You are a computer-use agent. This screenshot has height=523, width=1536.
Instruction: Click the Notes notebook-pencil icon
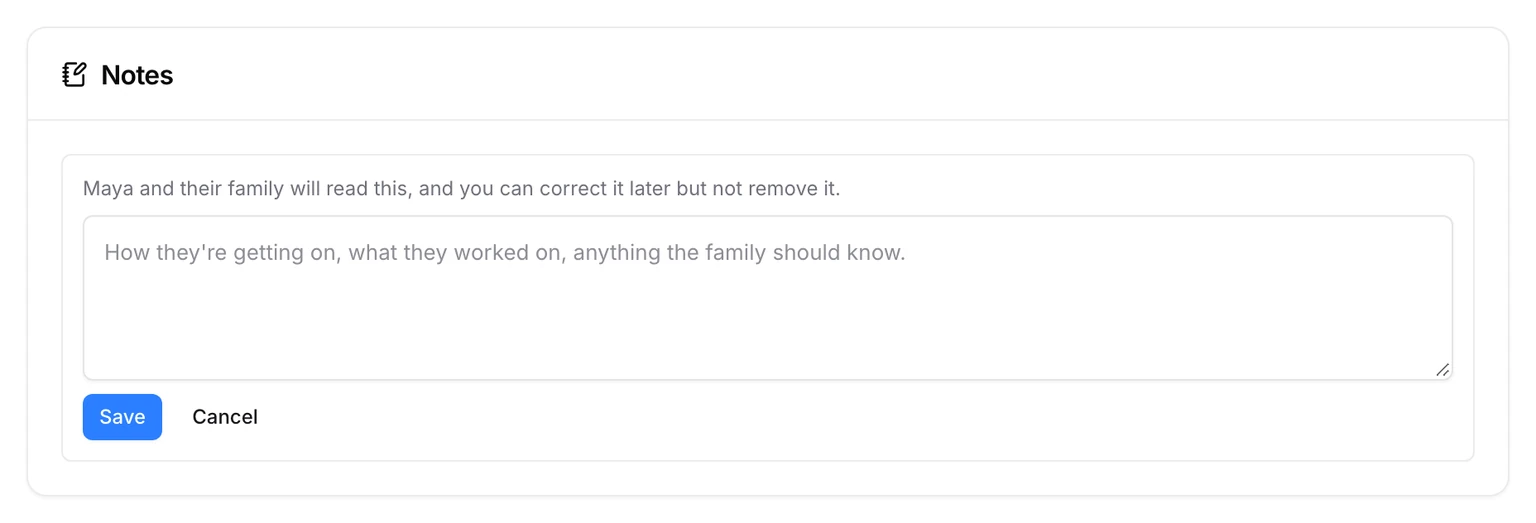click(x=74, y=75)
